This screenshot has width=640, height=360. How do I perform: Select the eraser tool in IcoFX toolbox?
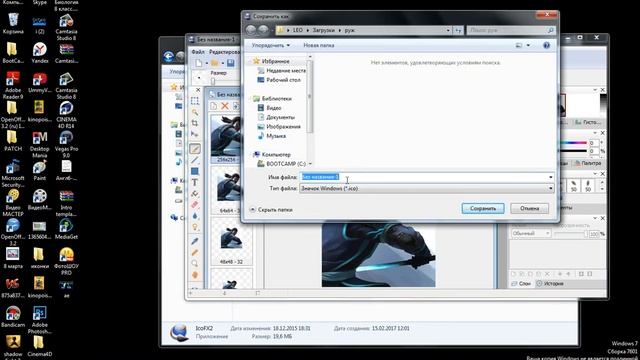(x=195, y=204)
